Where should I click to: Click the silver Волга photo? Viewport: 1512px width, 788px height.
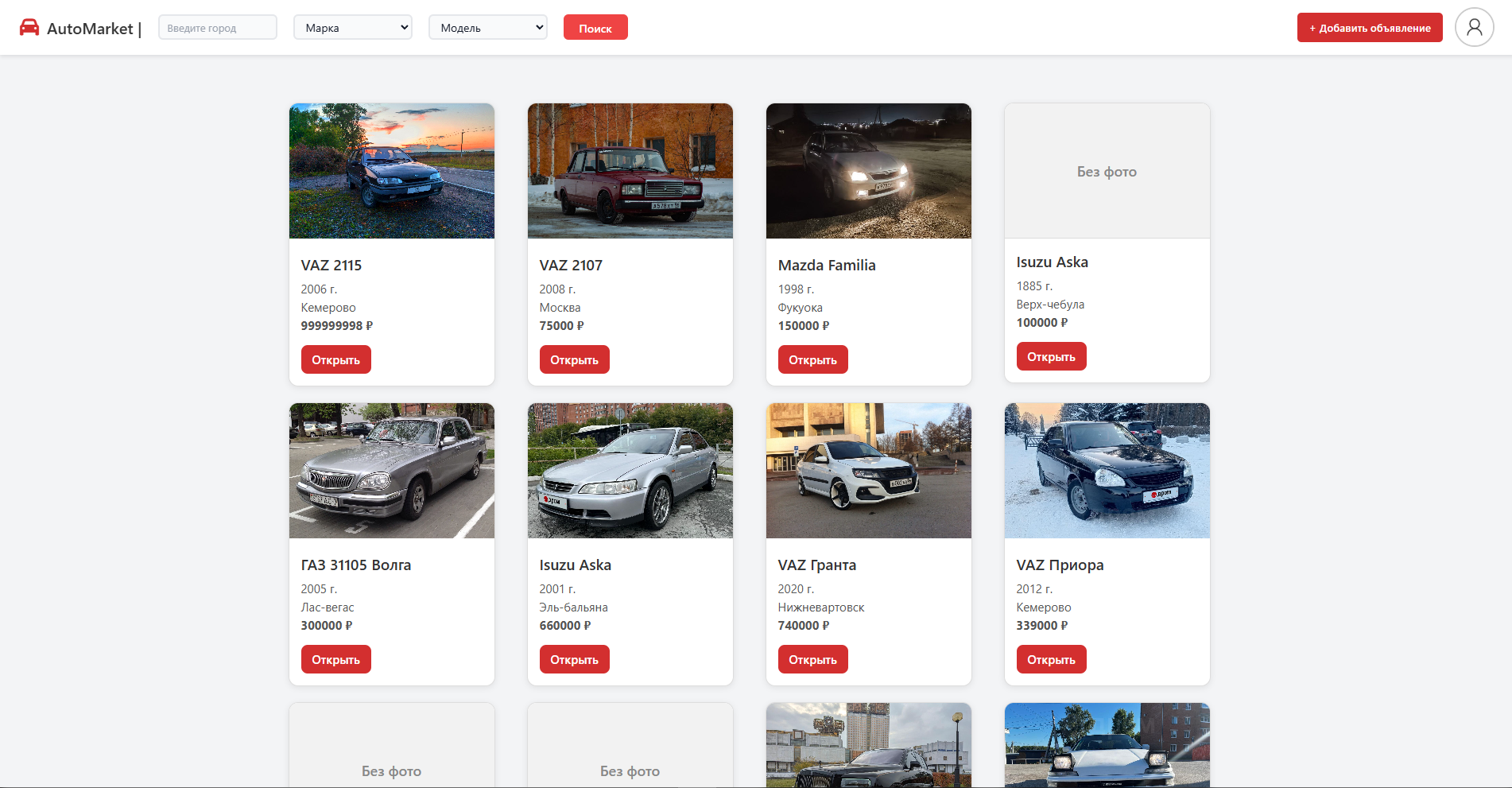(x=392, y=471)
